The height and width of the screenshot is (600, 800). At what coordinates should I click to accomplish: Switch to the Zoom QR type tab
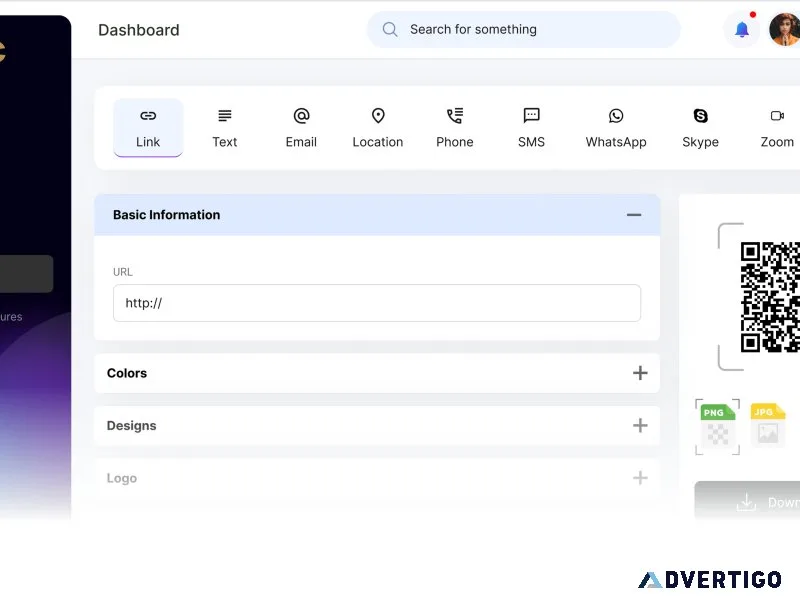pos(777,128)
